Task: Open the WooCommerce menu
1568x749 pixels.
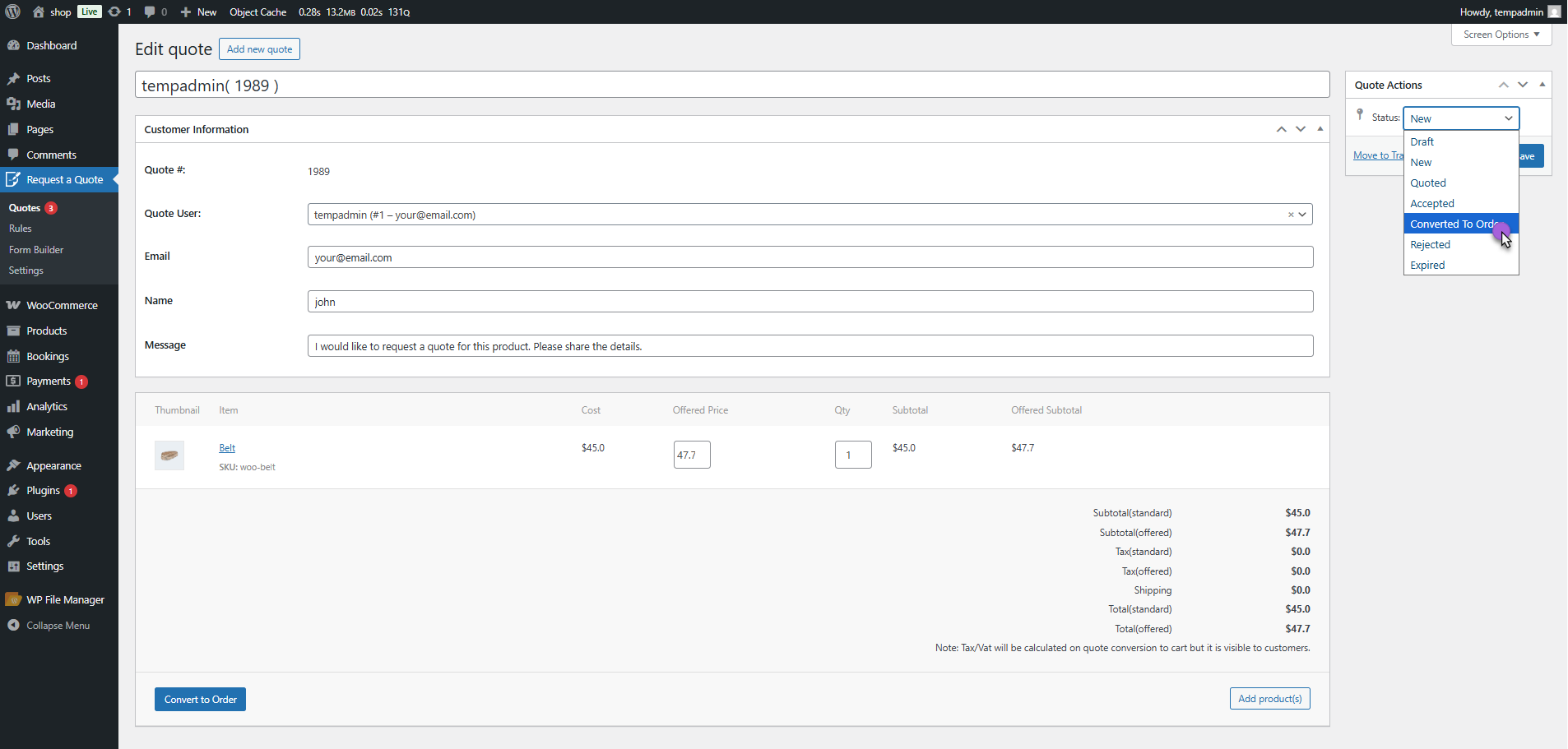Action: 62,305
